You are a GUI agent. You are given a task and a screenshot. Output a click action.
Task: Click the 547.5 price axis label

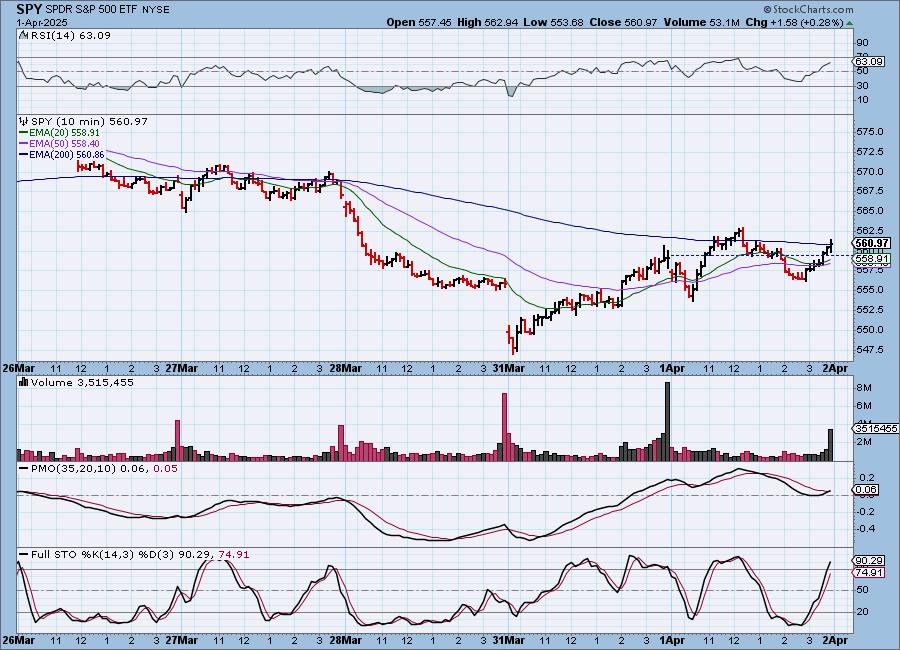871,349
